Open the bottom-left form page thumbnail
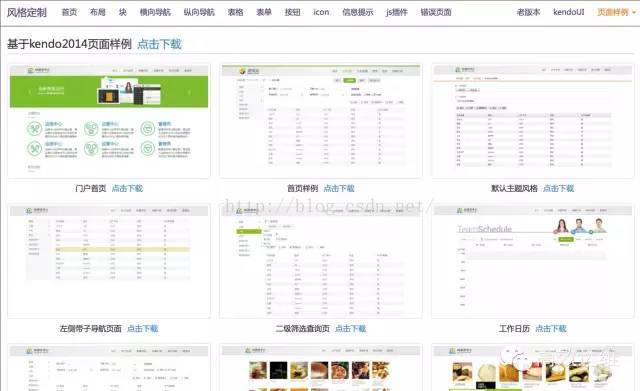The height and width of the screenshot is (391, 640). click(x=109, y=367)
